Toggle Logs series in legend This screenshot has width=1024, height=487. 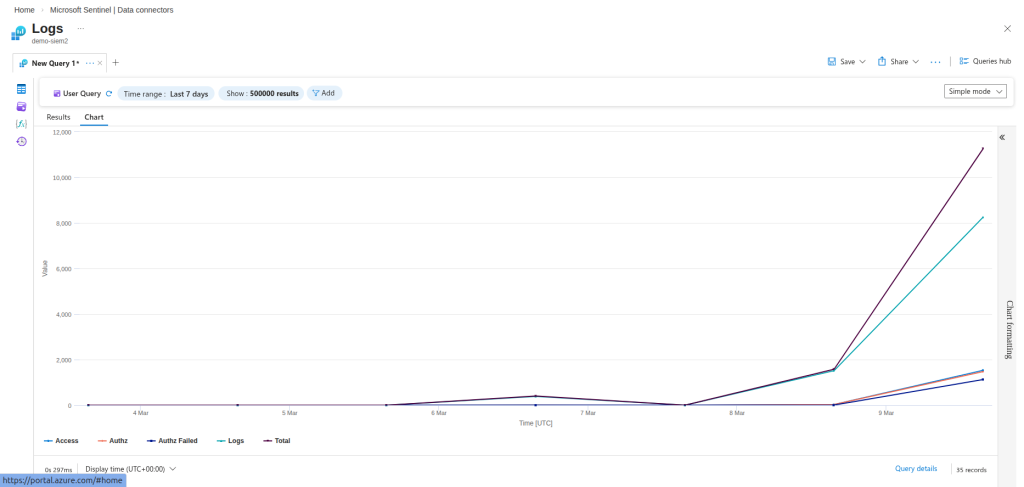click(230, 441)
